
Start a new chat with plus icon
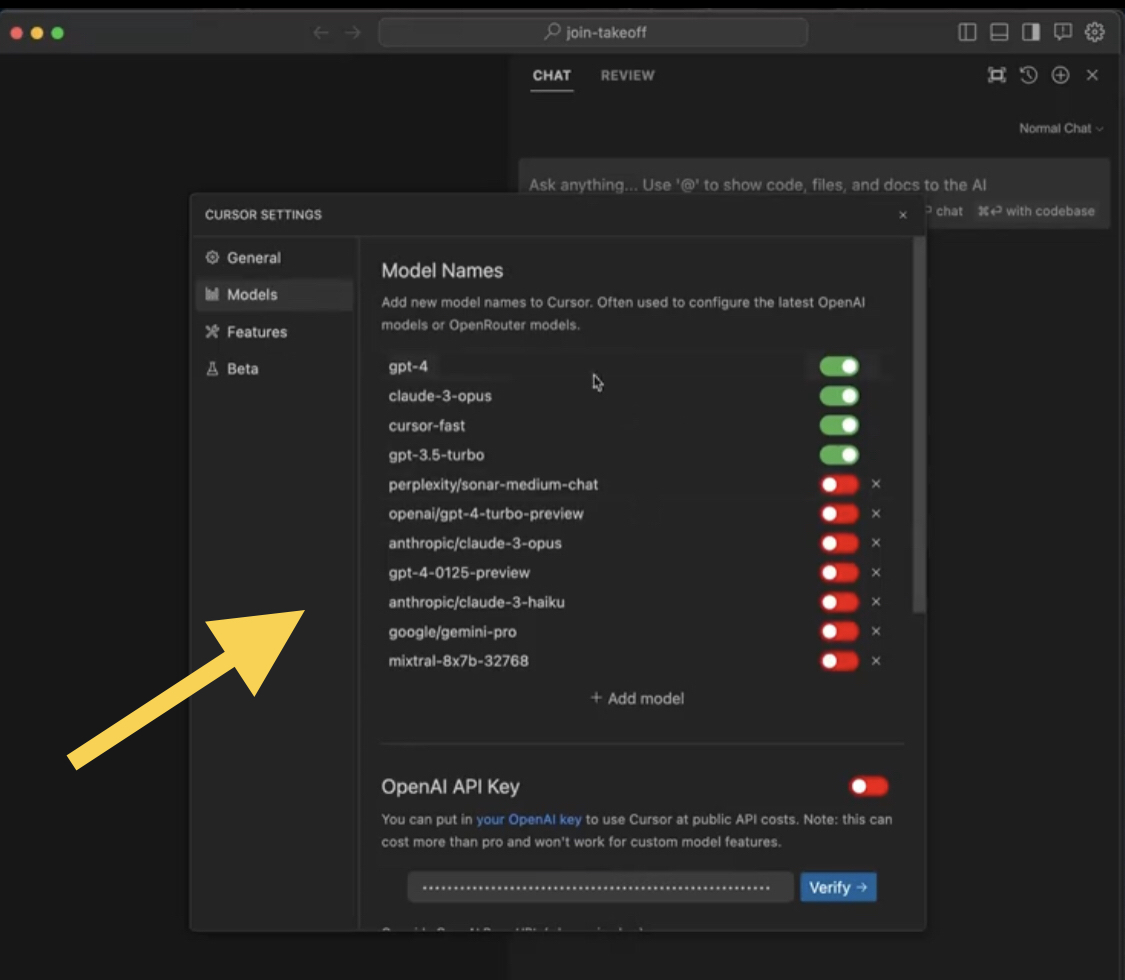pyautogui.click(x=1060, y=75)
